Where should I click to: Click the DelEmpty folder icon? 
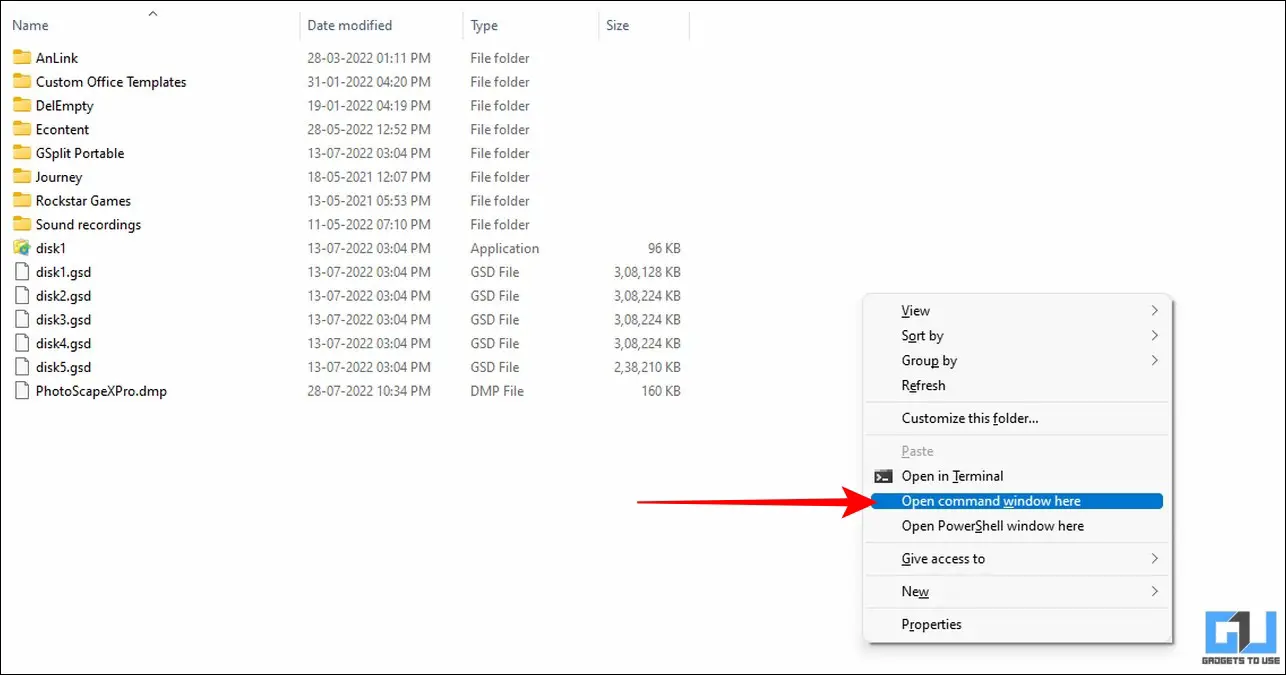point(22,105)
